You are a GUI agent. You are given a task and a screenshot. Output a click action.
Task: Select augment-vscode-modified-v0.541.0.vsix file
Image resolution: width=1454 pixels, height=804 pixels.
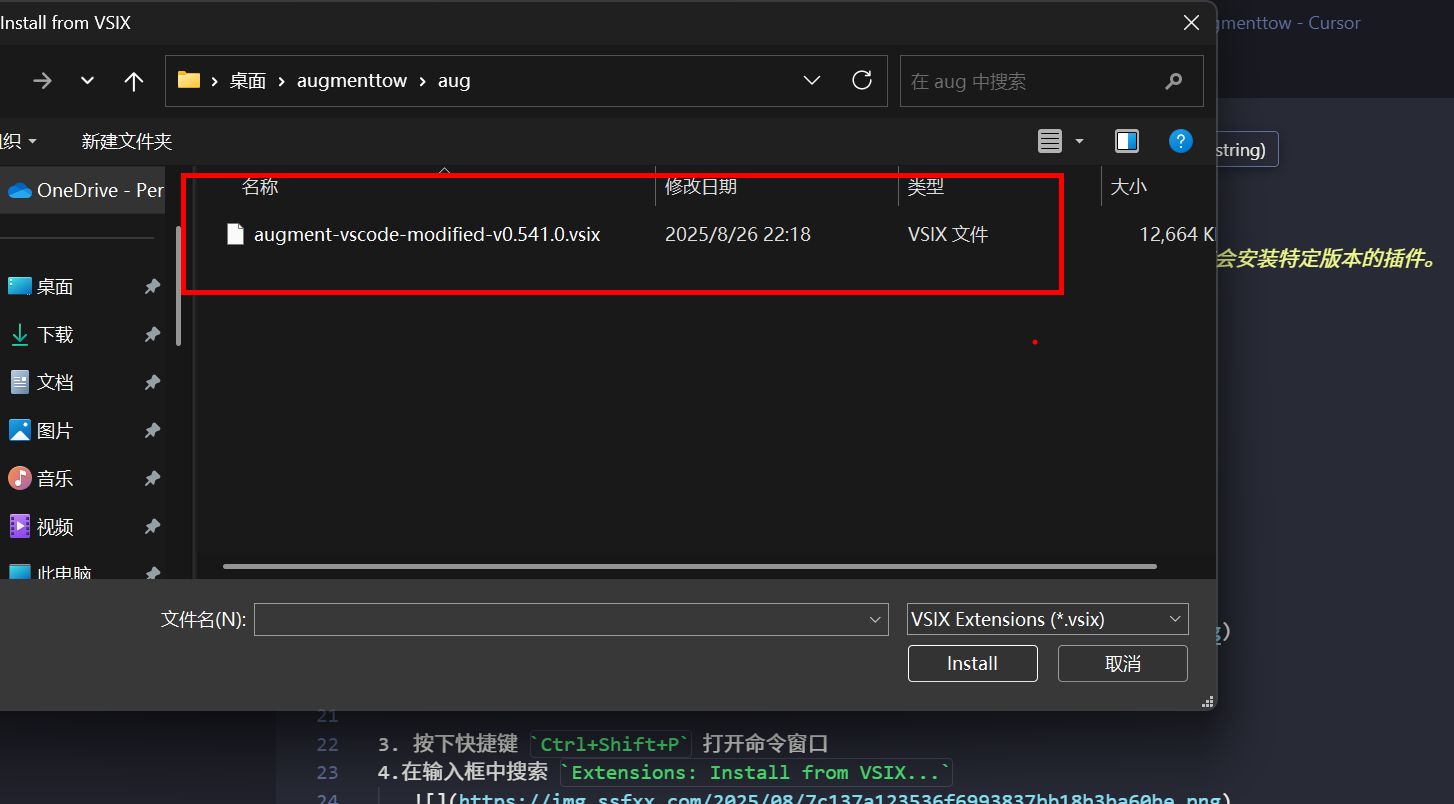tap(427, 235)
